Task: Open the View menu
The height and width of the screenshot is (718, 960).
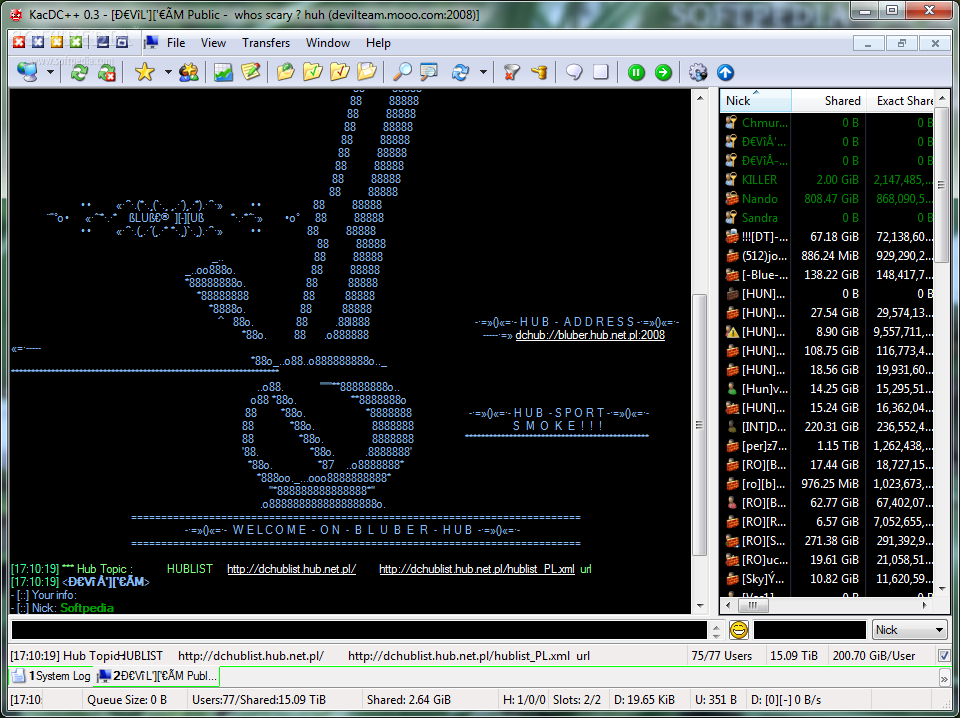Action: tap(213, 43)
